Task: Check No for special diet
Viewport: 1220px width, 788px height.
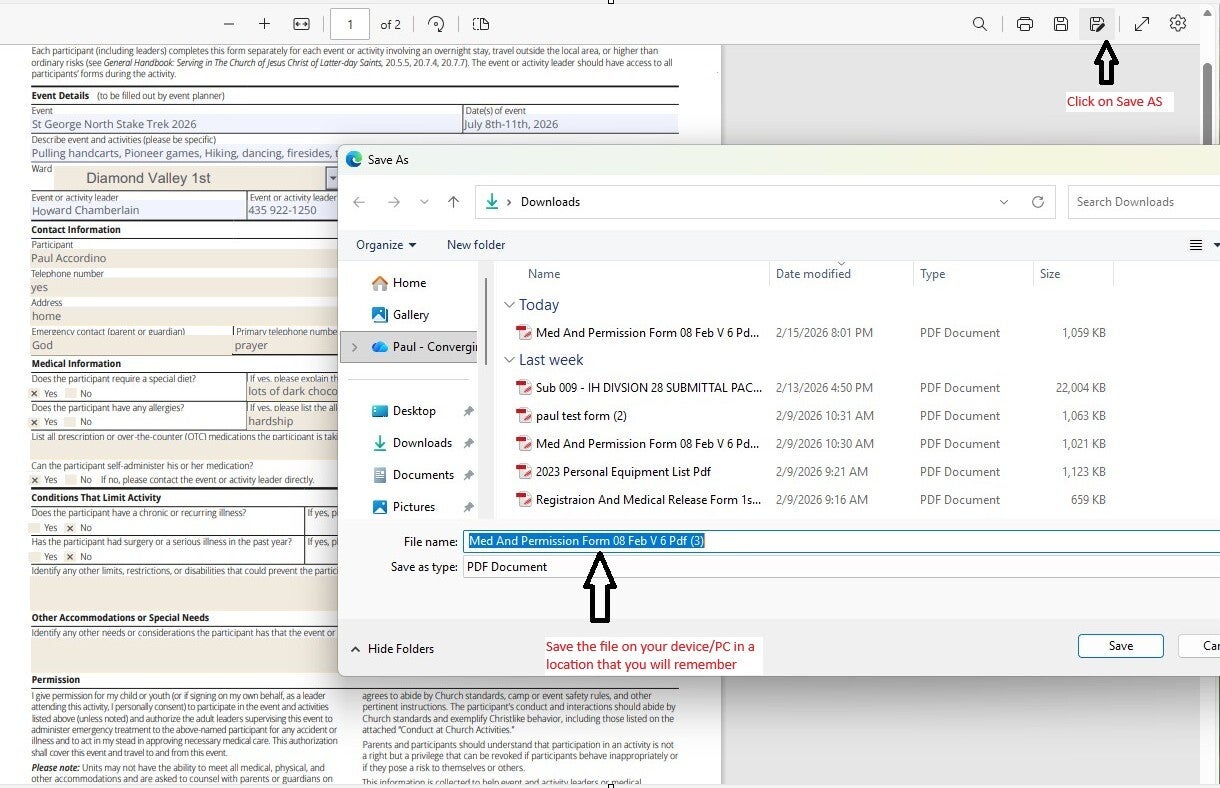Action: tap(71, 394)
